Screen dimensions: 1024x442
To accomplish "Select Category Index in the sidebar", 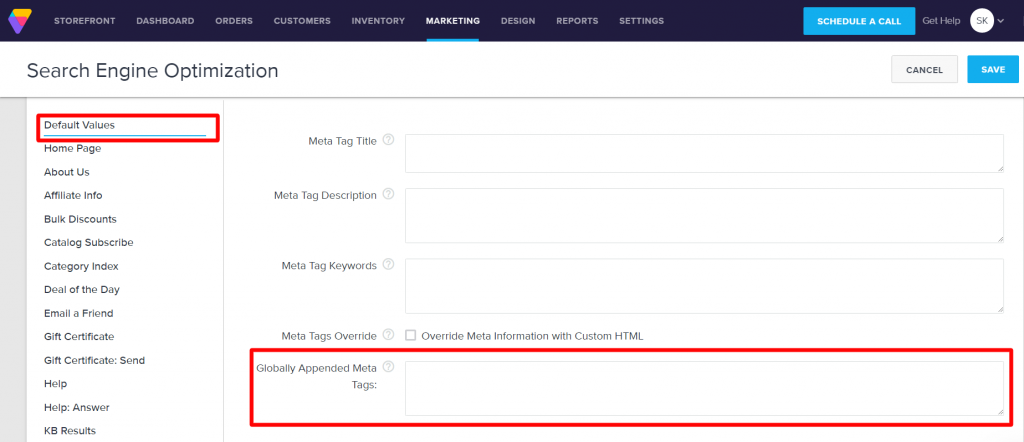I will pyautogui.click(x=81, y=266).
